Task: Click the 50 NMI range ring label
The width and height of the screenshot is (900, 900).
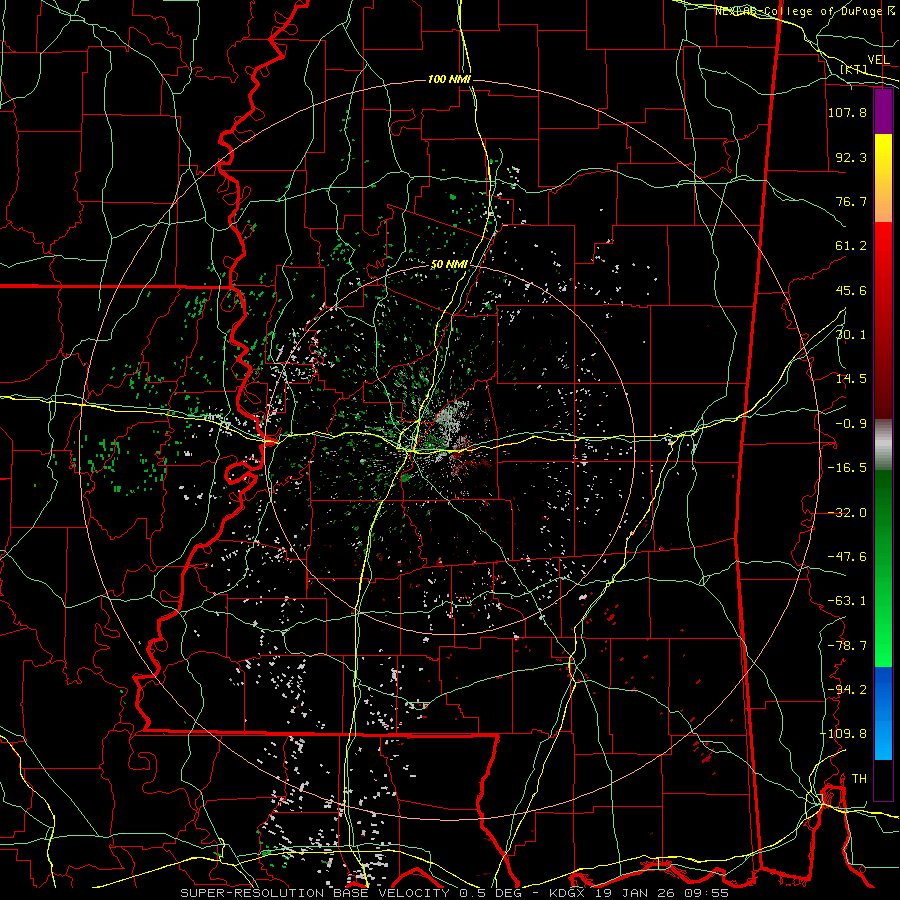Action: coord(449,265)
